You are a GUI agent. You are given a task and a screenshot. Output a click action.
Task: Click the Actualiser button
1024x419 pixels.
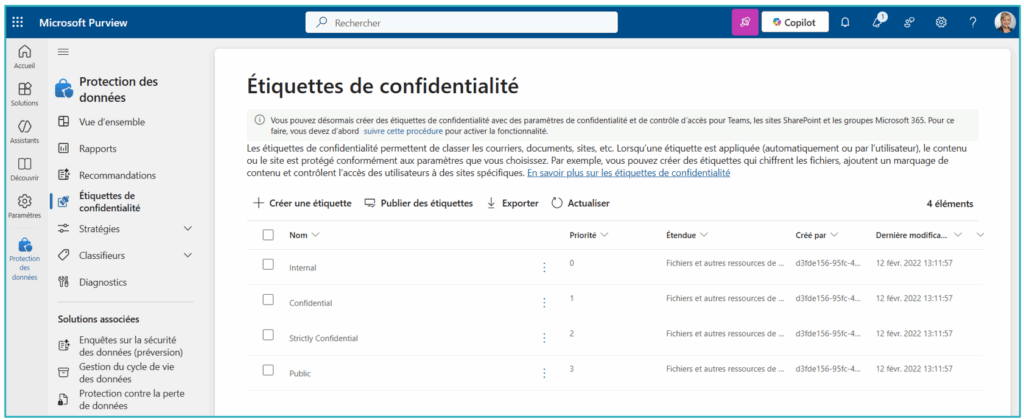(581, 204)
